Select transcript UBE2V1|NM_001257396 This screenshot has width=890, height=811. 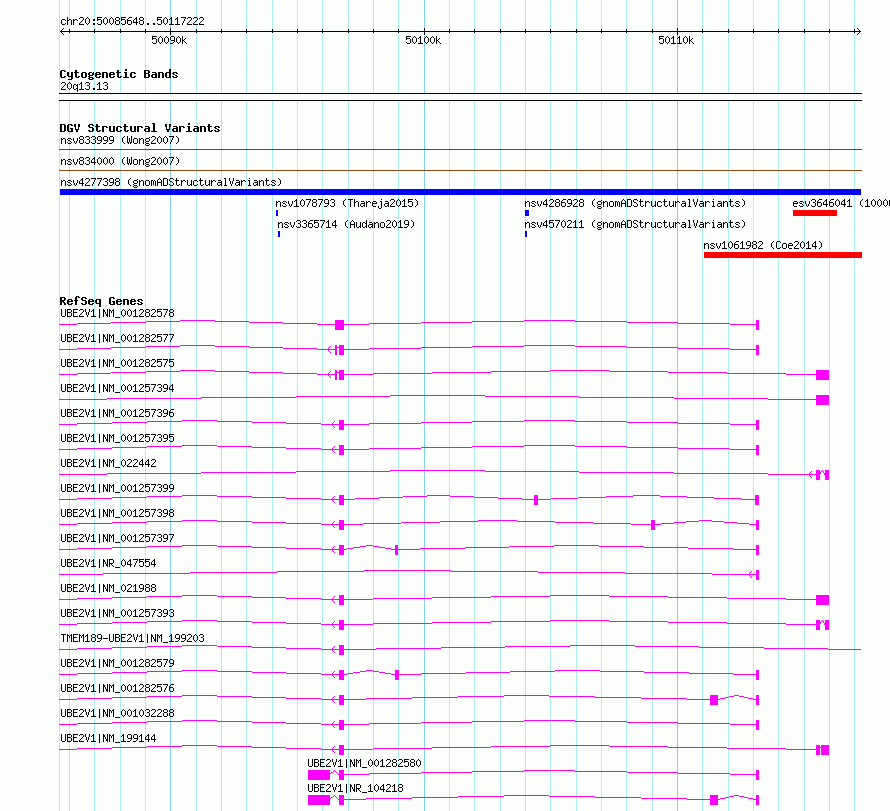117,413
